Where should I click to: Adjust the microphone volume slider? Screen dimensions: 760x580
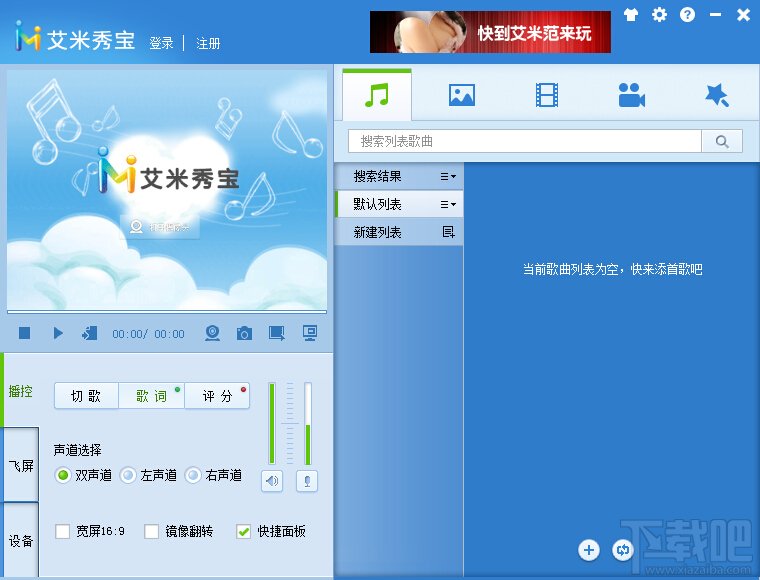tap(308, 423)
